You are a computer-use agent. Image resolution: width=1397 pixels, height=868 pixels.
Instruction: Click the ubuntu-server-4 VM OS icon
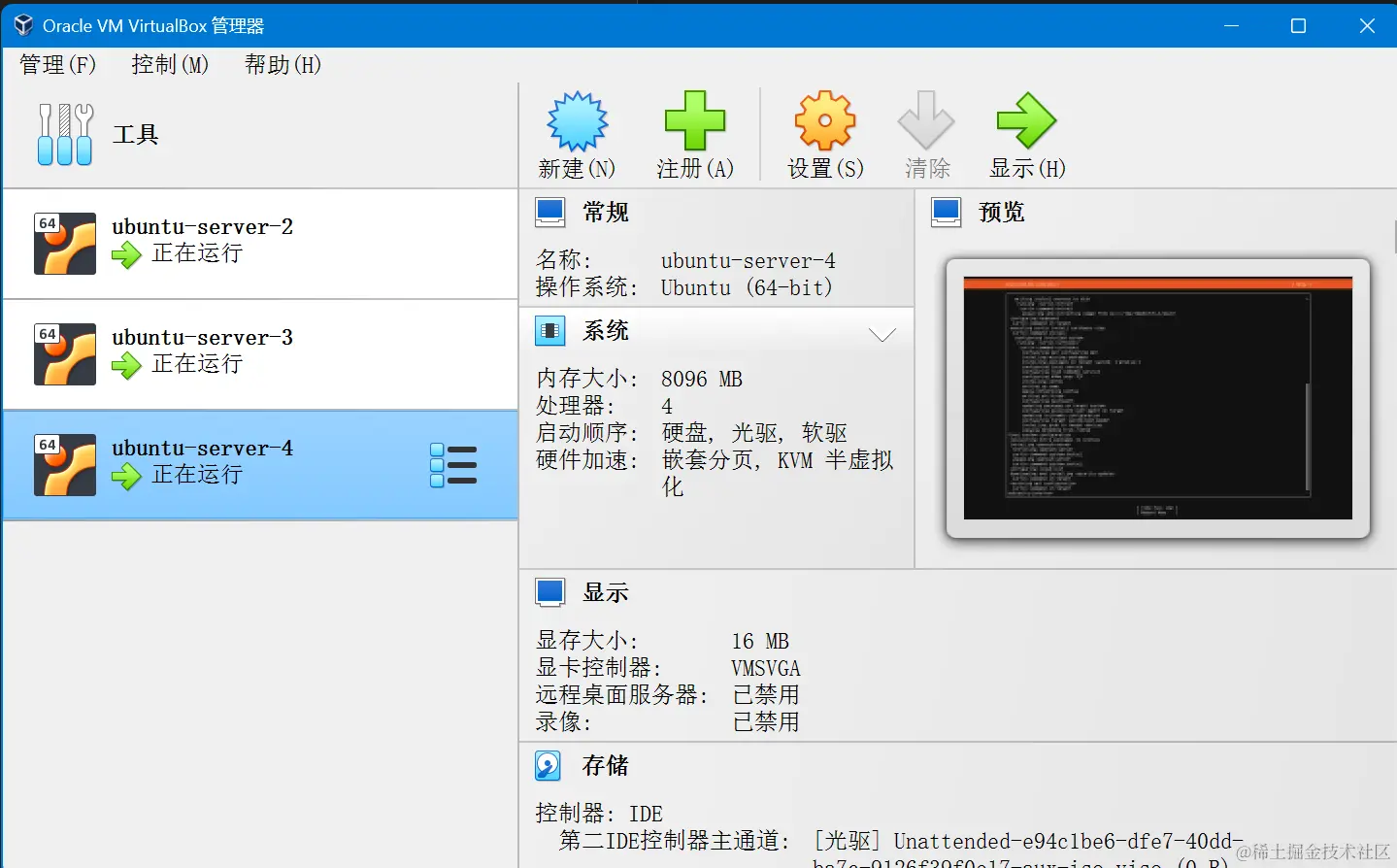[65, 465]
